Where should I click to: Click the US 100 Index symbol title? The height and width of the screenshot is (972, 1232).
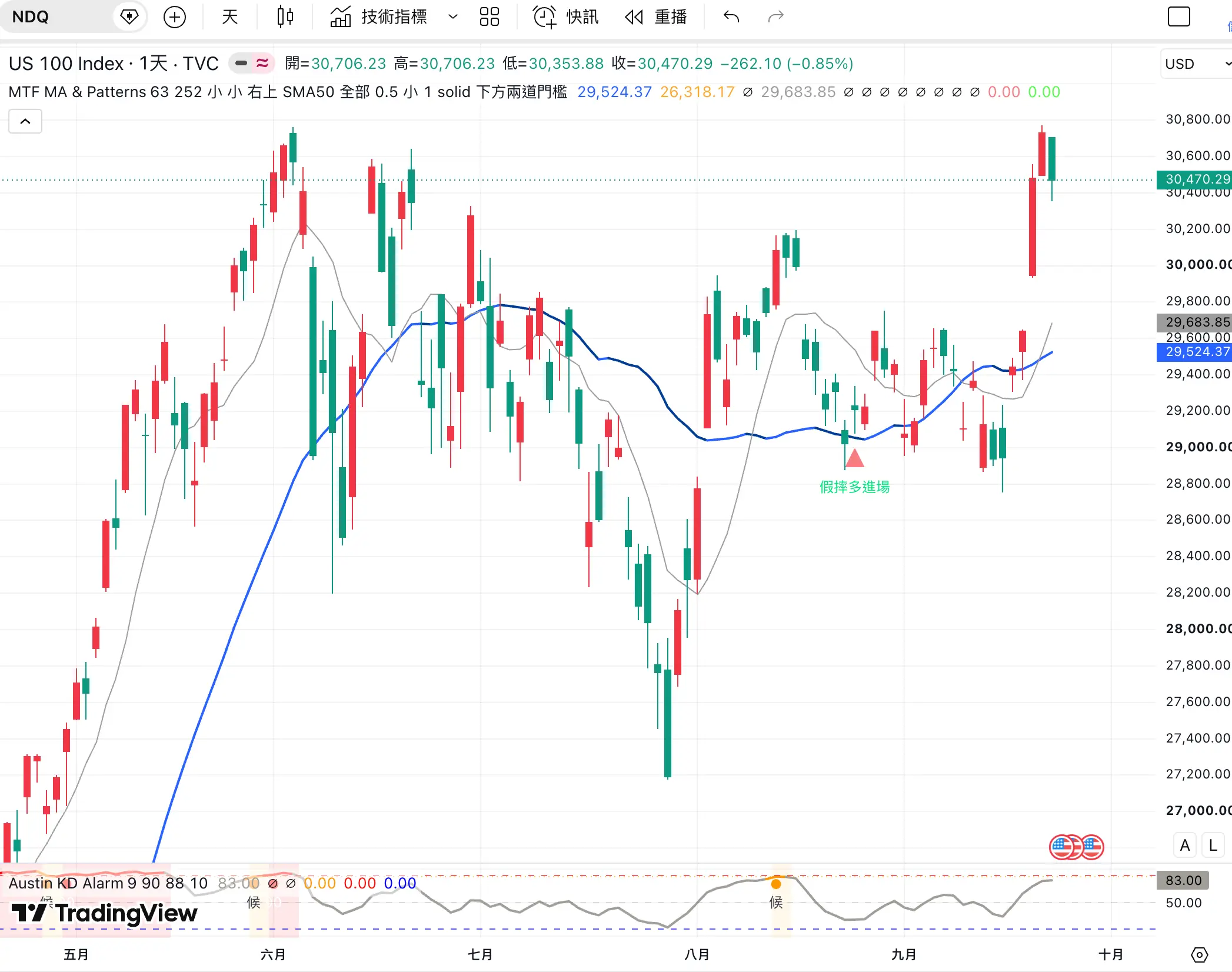coord(114,64)
